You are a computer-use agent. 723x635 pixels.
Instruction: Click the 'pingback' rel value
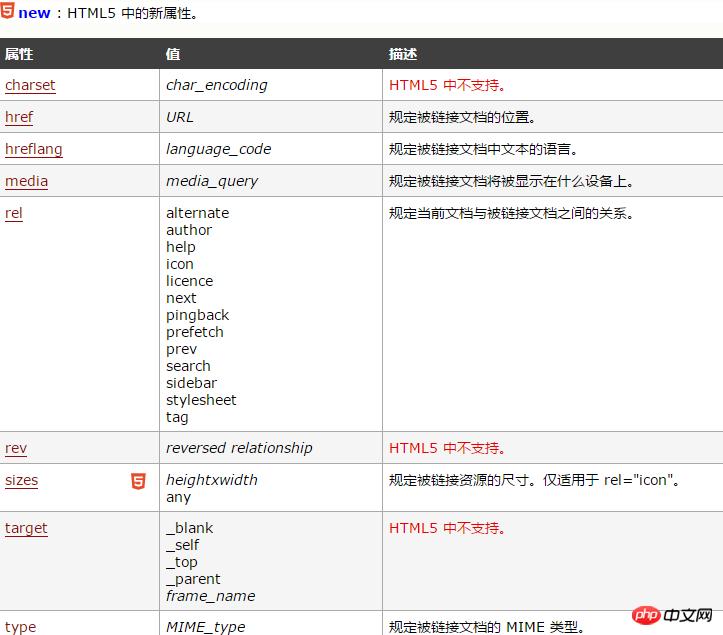[x=197, y=315]
